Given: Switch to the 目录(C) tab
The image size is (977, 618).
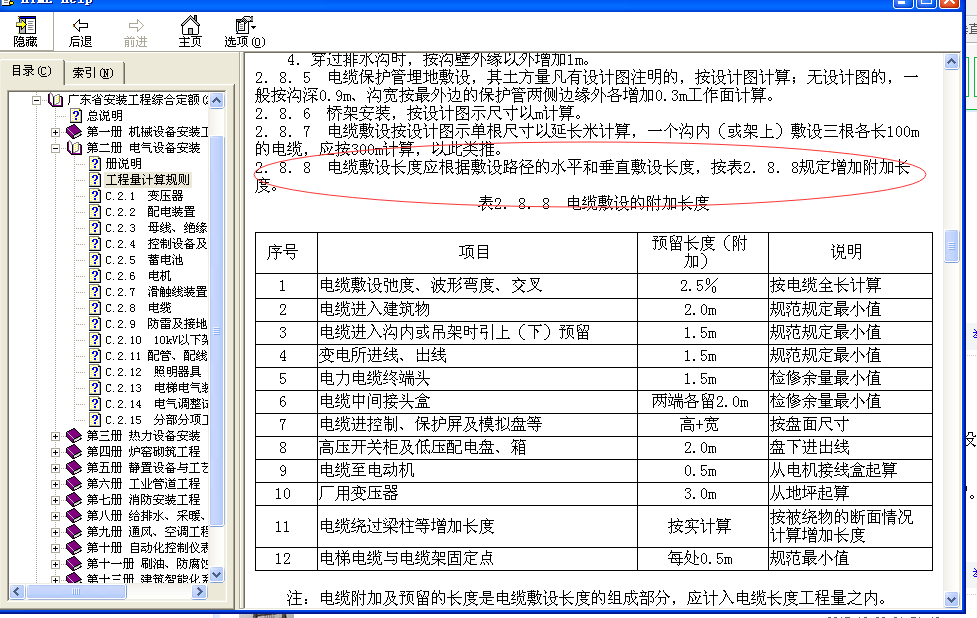Looking at the screenshot, I should click(x=32, y=71).
